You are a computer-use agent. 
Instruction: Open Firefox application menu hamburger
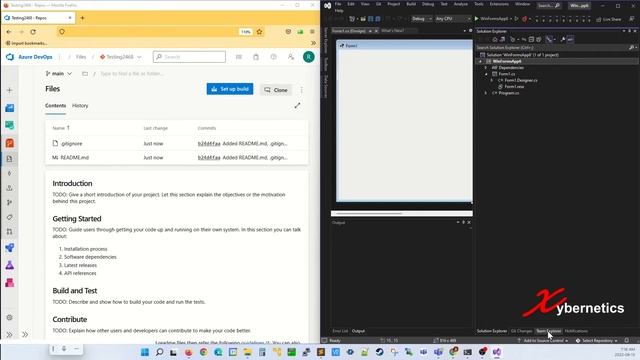(x=312, y=32)
